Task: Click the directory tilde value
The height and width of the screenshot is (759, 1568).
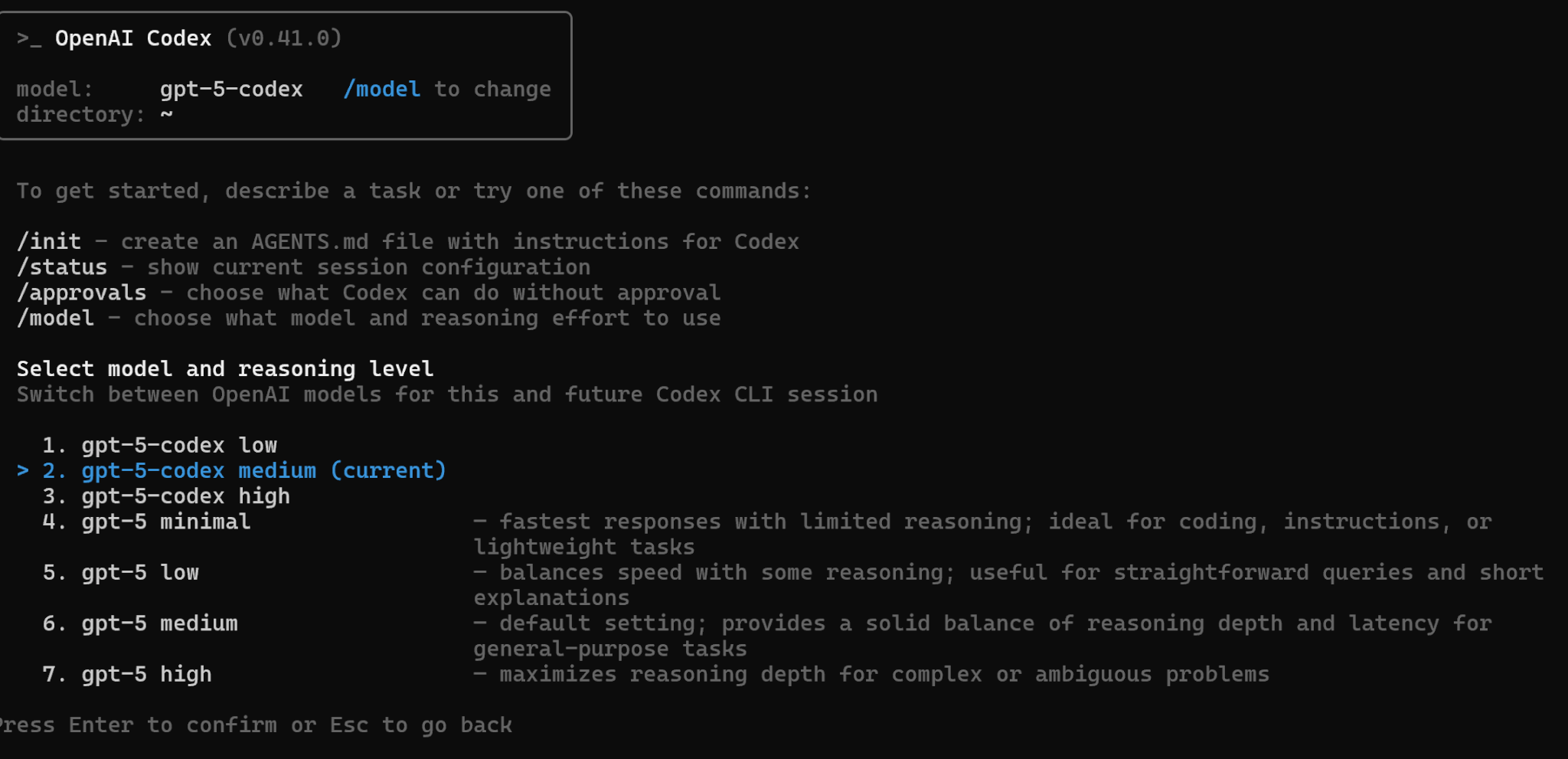Action: point(166,114)
